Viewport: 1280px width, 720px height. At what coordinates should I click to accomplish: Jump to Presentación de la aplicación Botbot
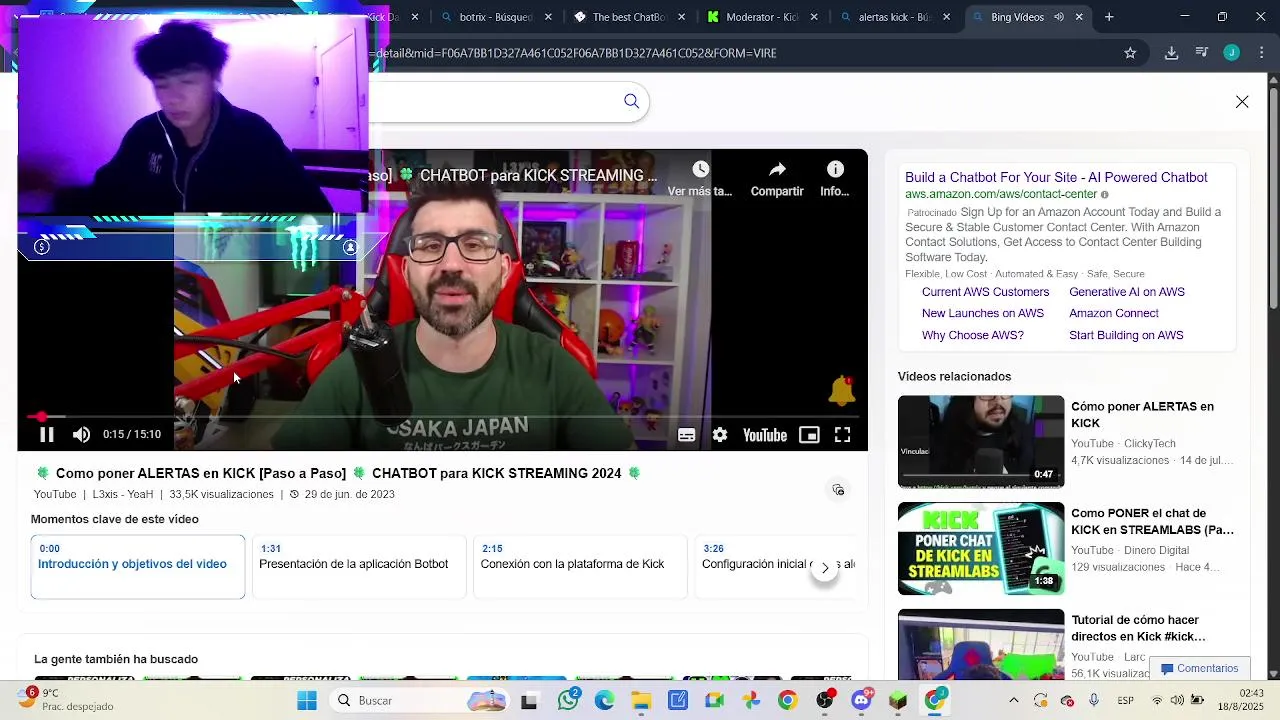tap(357, 567)
